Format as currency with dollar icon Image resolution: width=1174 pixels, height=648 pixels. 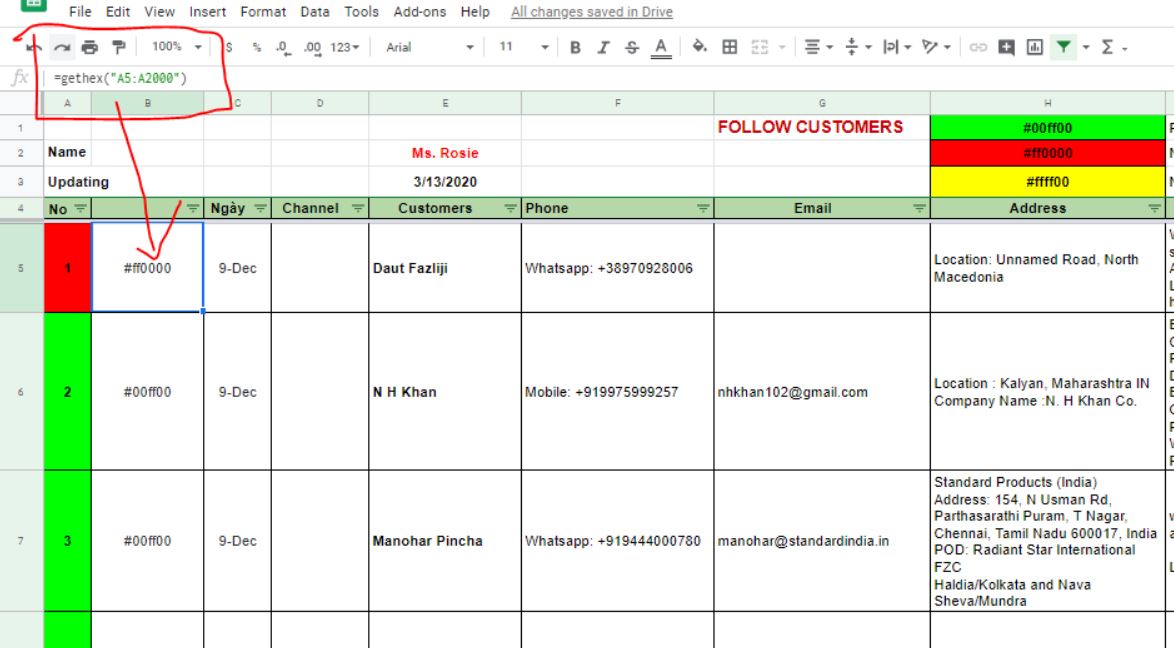(230, 47)
